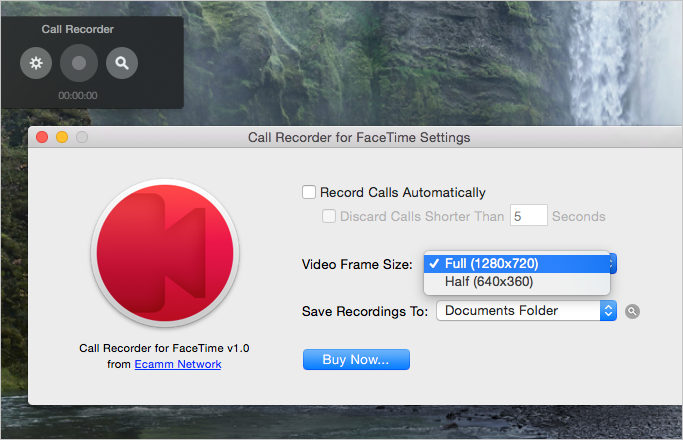The width and height of the screenshot is (683, 440).
Task: Click the 00:00:00 recording timer
Action: (x=78, y=95)
